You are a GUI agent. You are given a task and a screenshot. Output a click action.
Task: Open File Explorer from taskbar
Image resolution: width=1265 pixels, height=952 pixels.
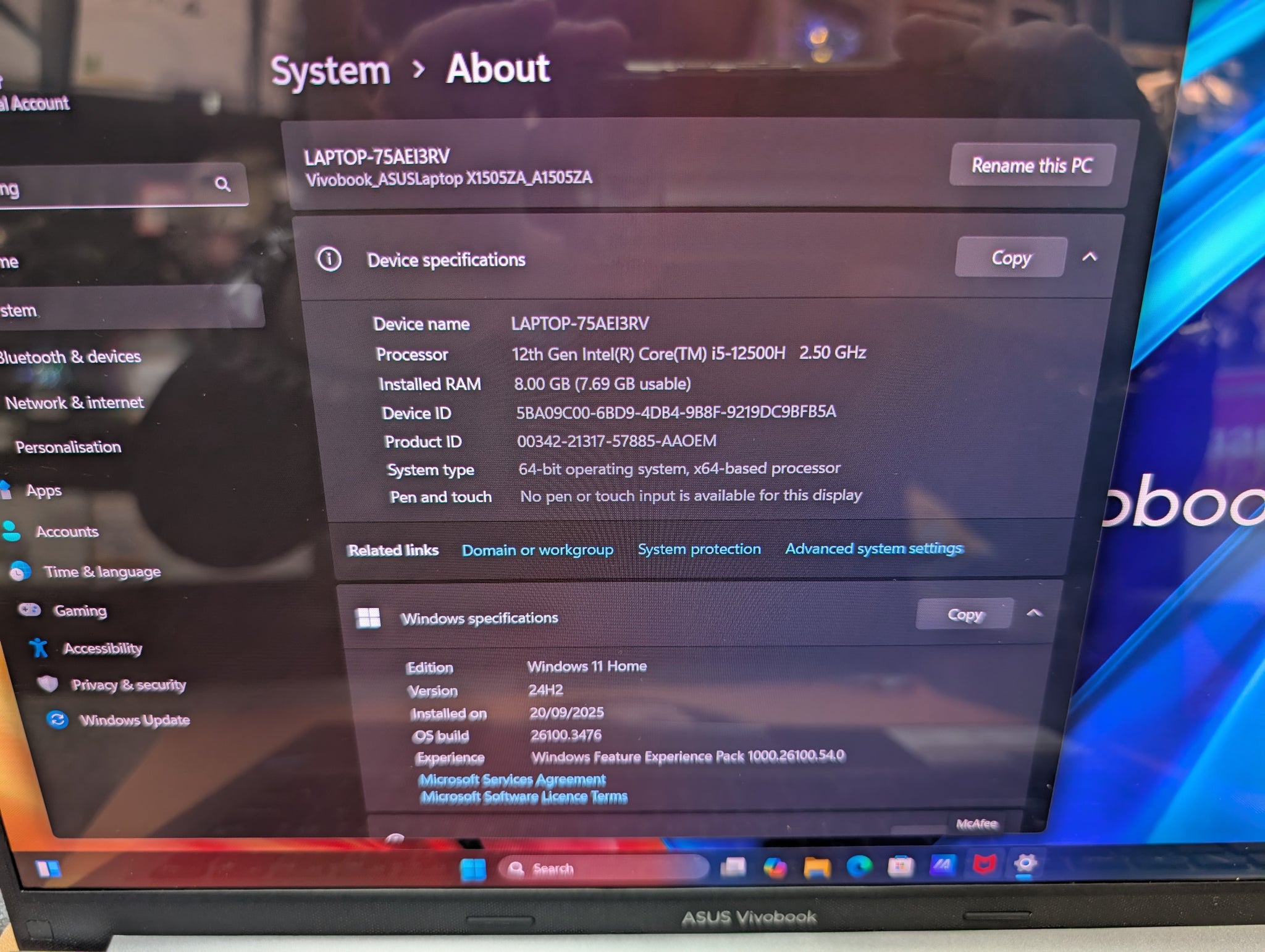[x=817, y=867]
